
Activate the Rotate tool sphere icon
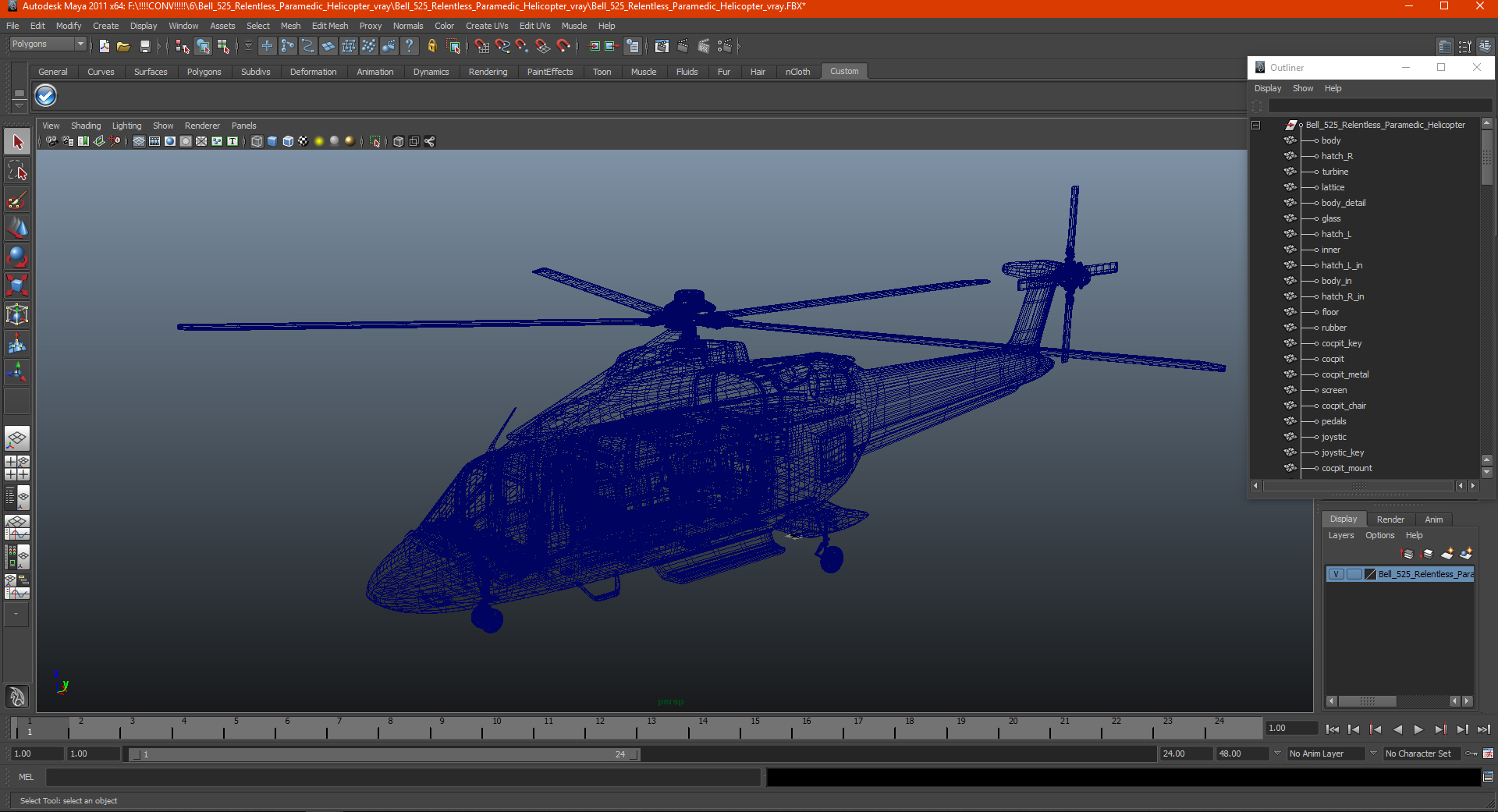(17, 257)
